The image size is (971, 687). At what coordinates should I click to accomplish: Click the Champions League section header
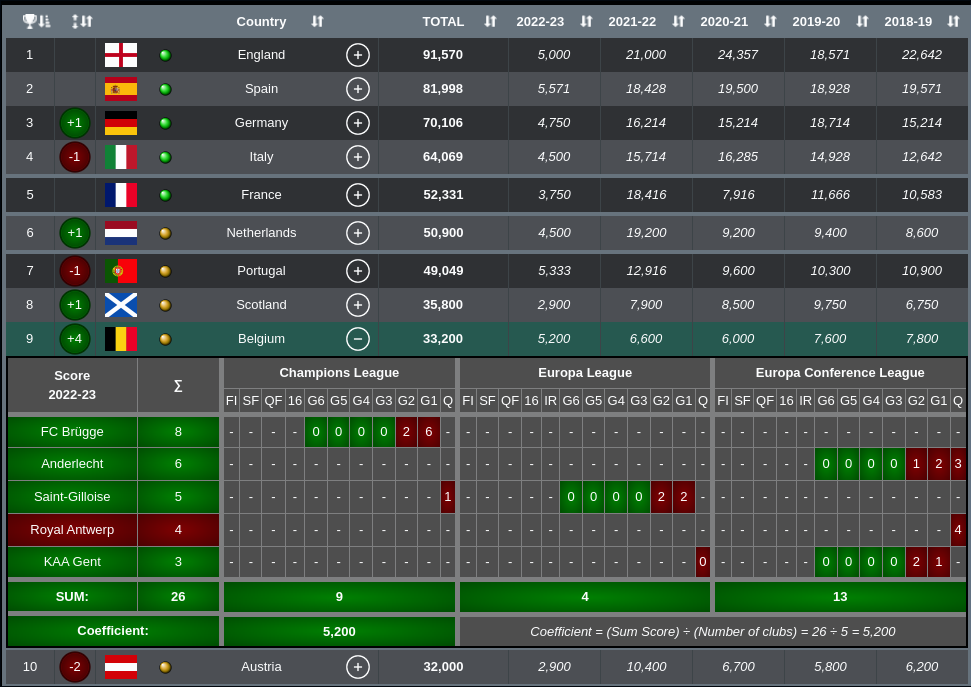point(339,373)
